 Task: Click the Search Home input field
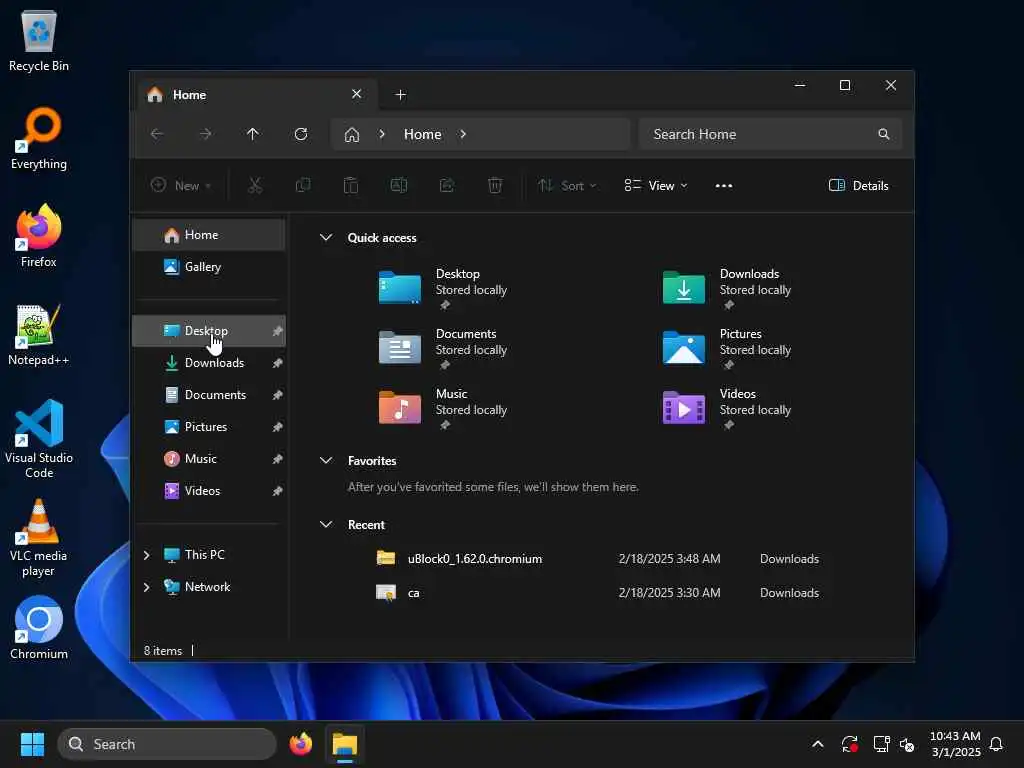tap(771, 134)
